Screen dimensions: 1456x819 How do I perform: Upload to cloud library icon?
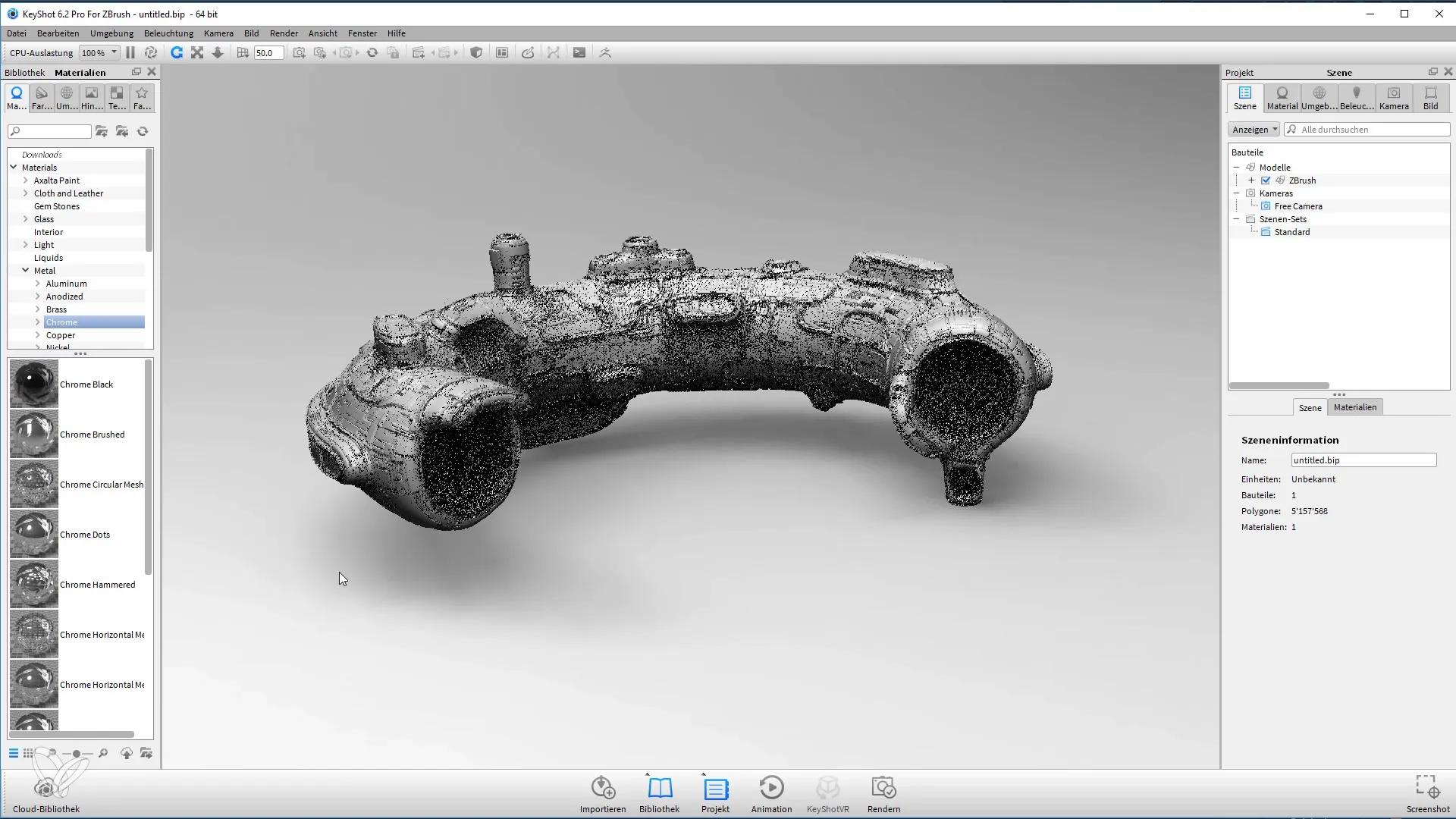point(127,754)
